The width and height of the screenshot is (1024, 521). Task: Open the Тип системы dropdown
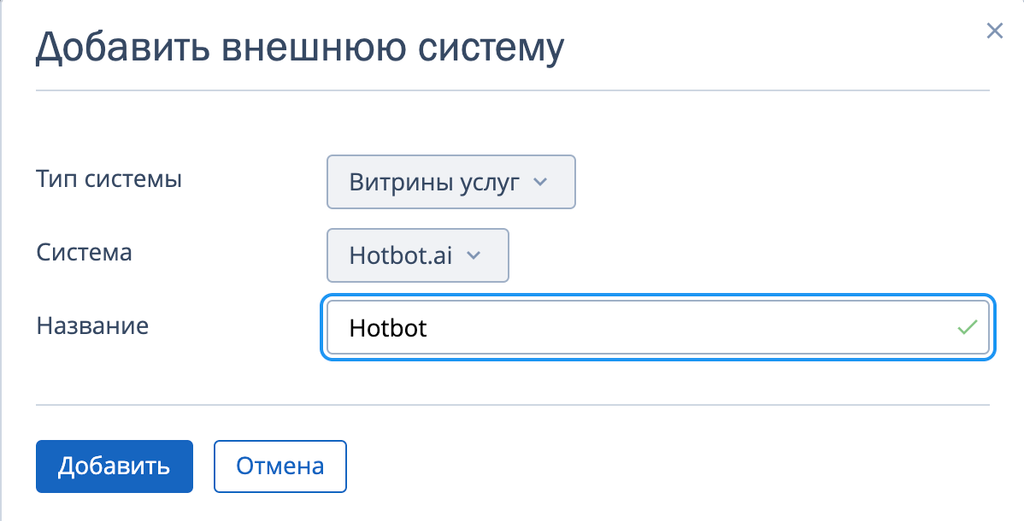(x=450, y=182)
